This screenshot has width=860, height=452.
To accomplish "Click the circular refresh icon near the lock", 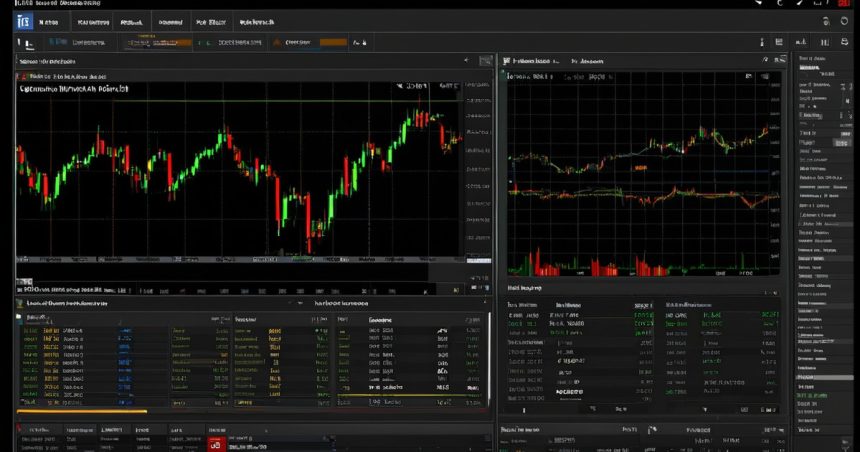I will point(845,21).
